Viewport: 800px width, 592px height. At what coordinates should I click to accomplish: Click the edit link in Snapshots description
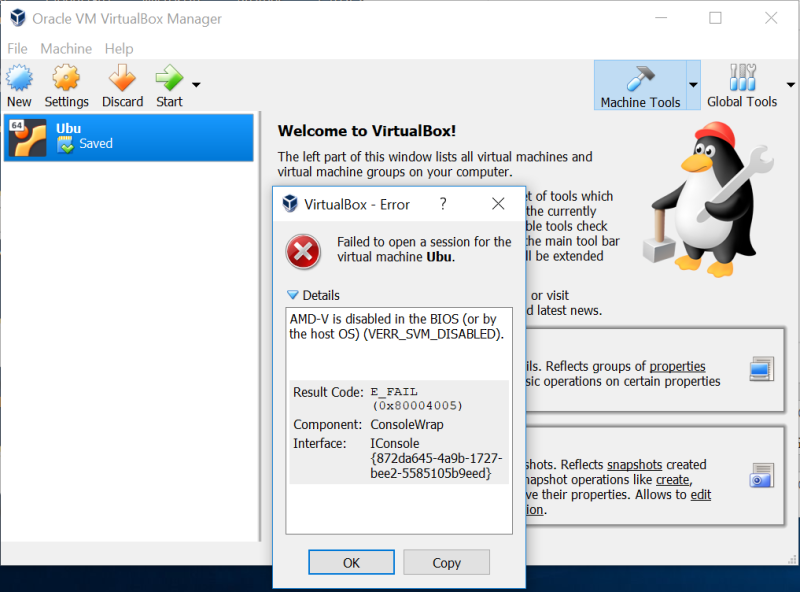click(701, 494)
